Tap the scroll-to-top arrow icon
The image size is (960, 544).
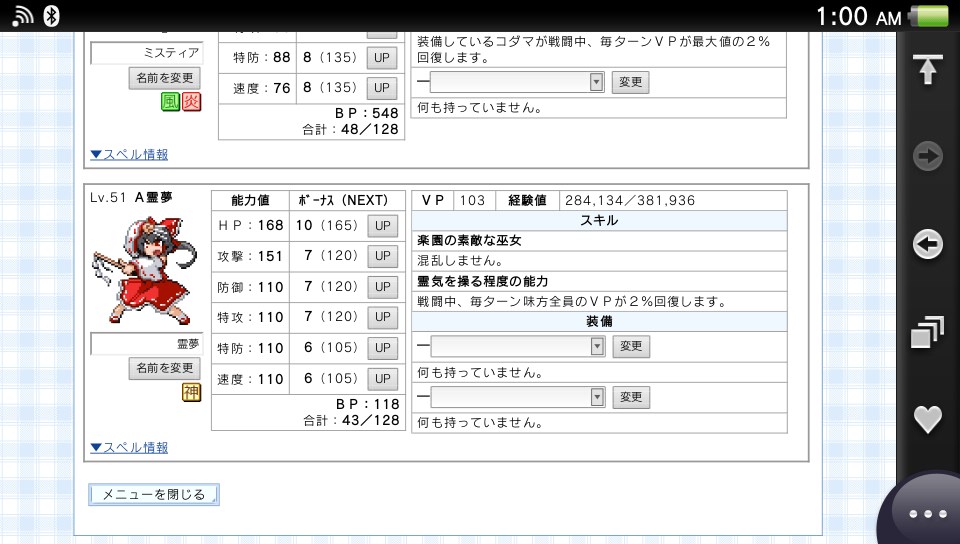click(x=928, y=69)
